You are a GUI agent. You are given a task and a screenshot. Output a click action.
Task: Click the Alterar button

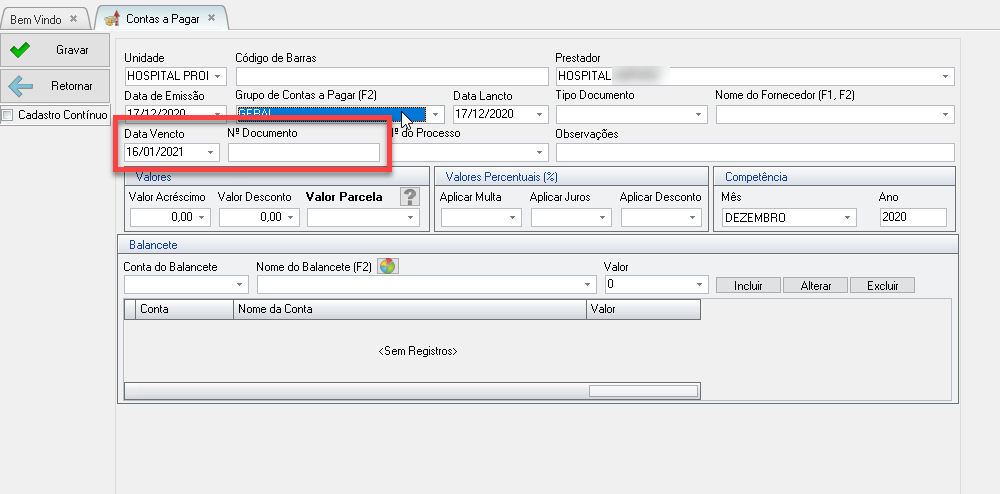click(815, 286)
